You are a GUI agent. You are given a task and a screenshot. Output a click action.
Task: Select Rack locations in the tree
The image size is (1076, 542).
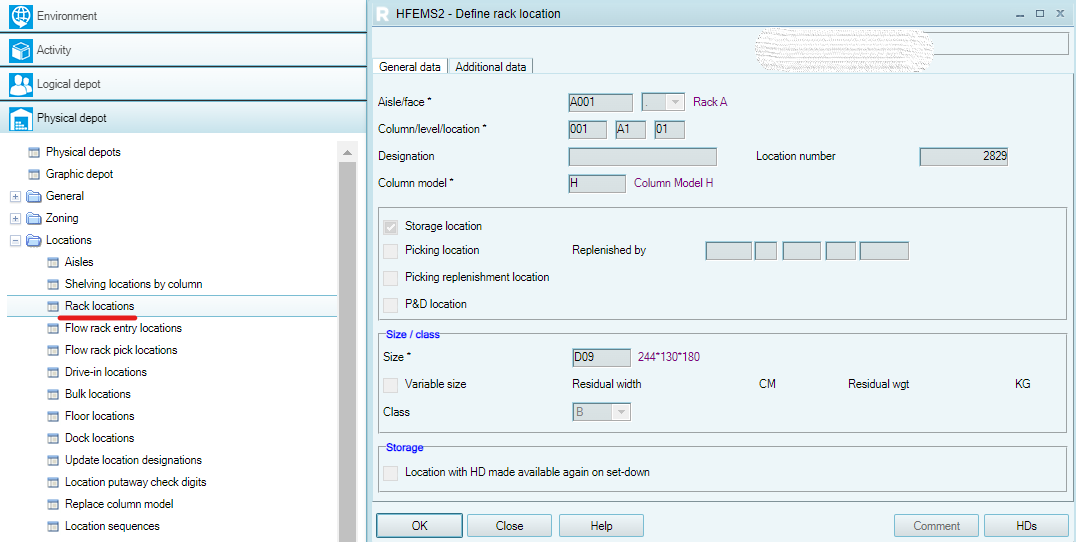click(100, 306)
